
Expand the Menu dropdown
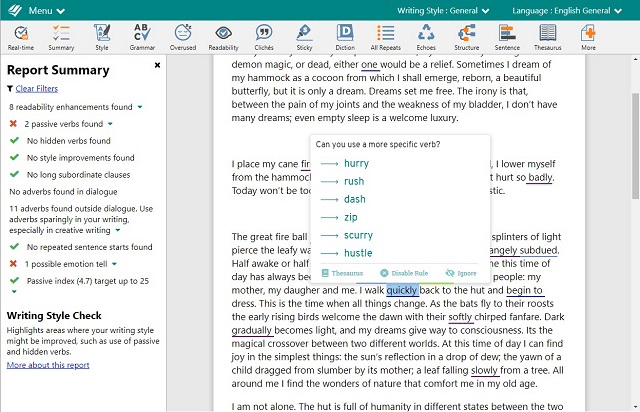click(45, 10)
